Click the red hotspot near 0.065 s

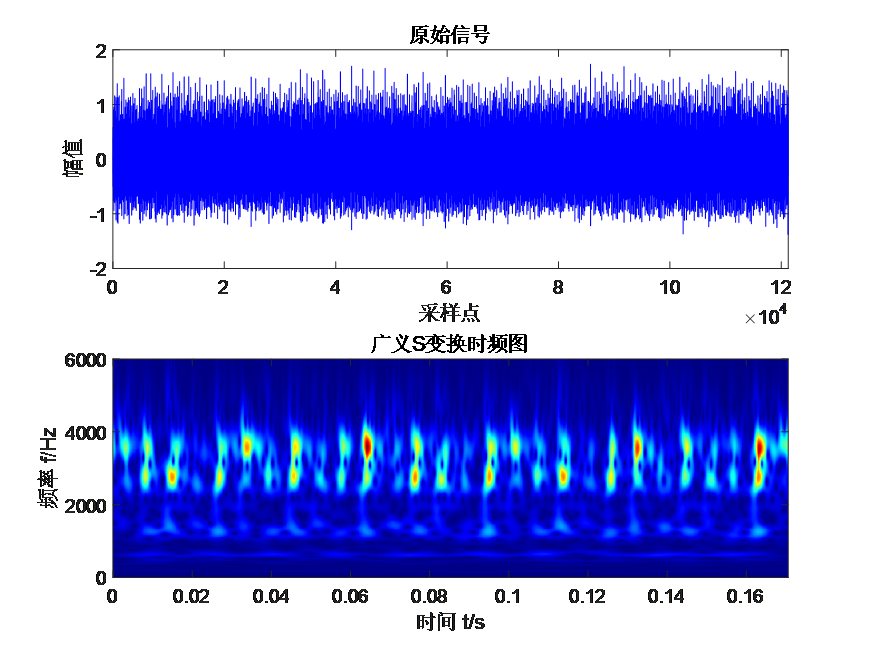pyautogui.click(x=367, y=445)
